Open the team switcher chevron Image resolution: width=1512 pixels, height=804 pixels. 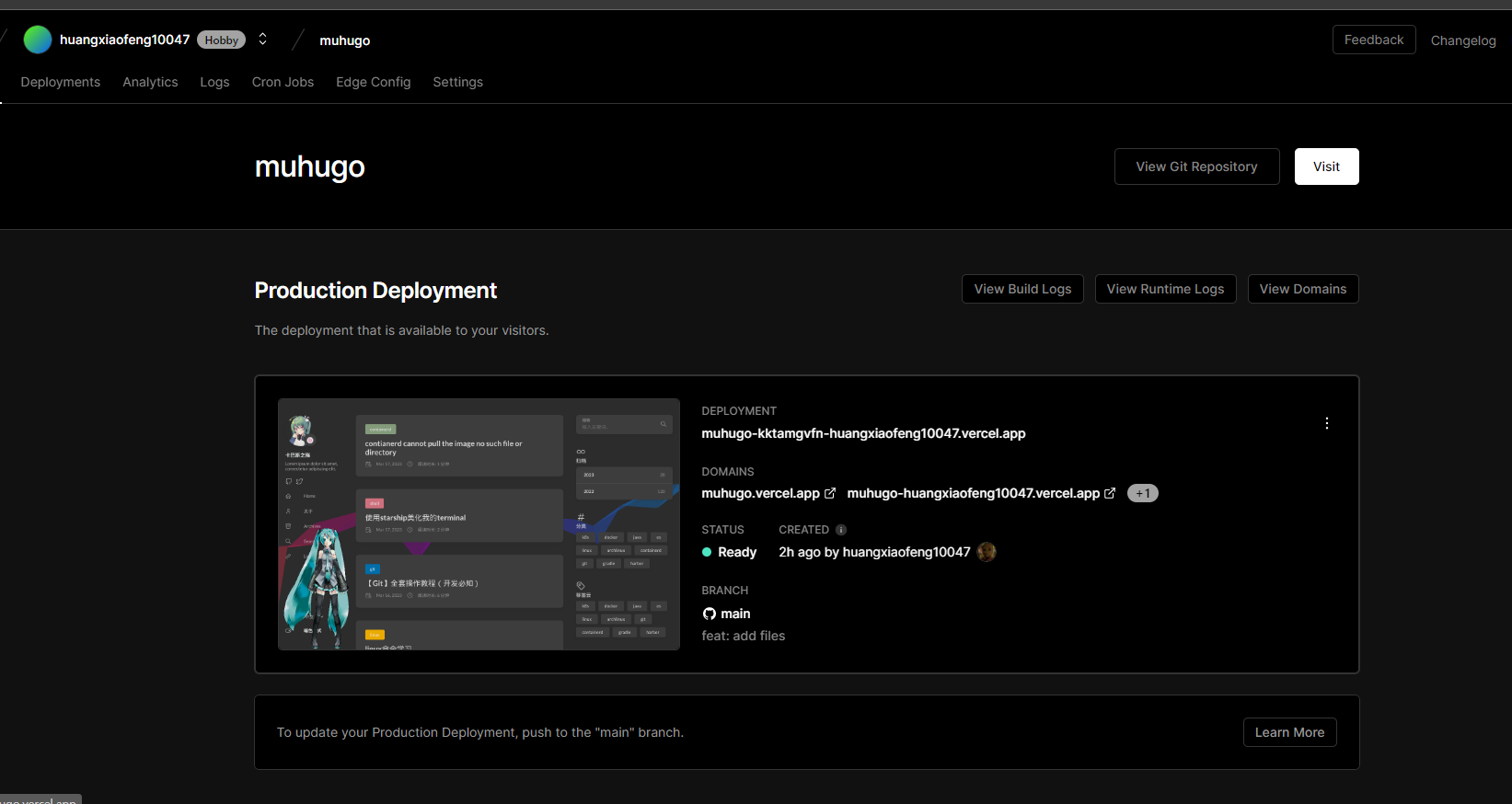tap(262, 39)
